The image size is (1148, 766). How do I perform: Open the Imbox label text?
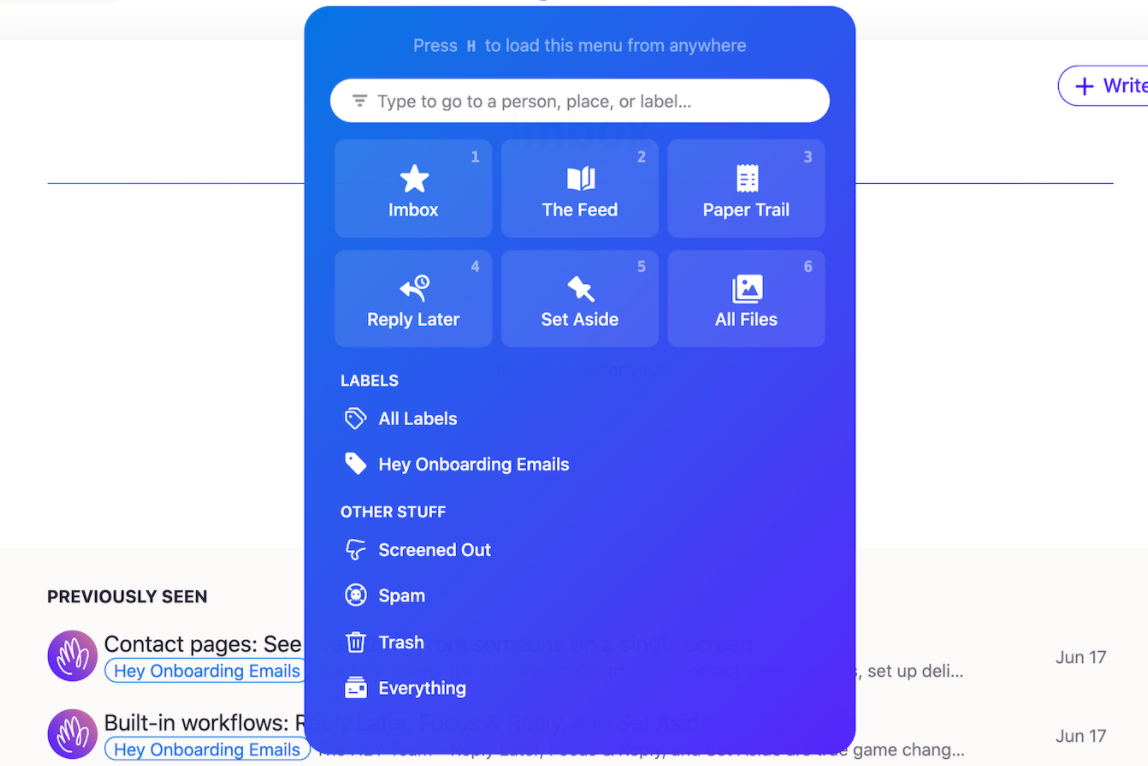click(414, 210)
